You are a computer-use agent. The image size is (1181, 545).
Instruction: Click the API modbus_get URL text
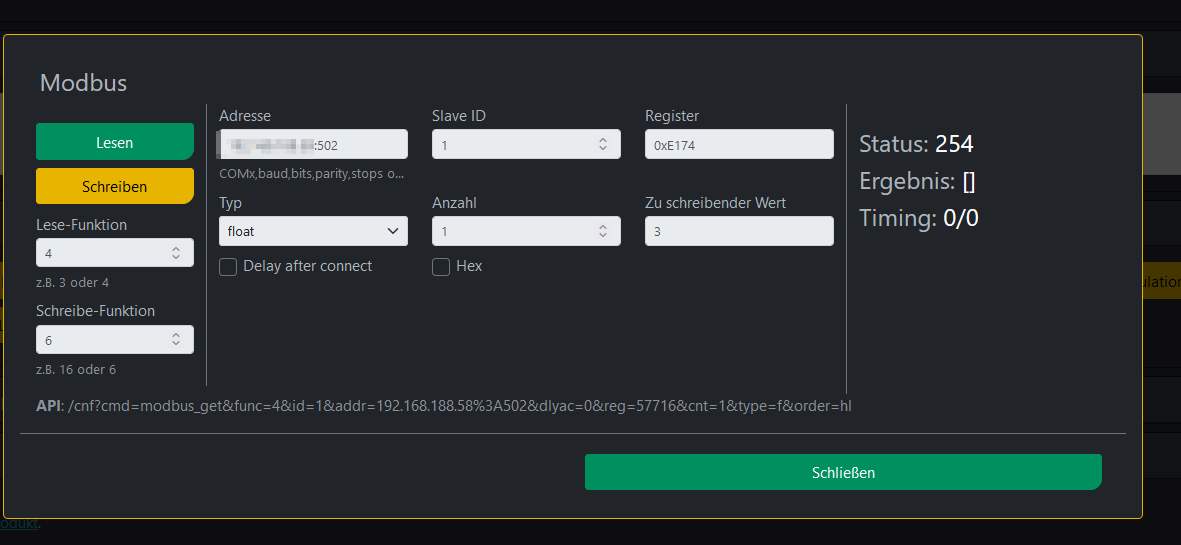pyautogui.click(x=459, y=406)
